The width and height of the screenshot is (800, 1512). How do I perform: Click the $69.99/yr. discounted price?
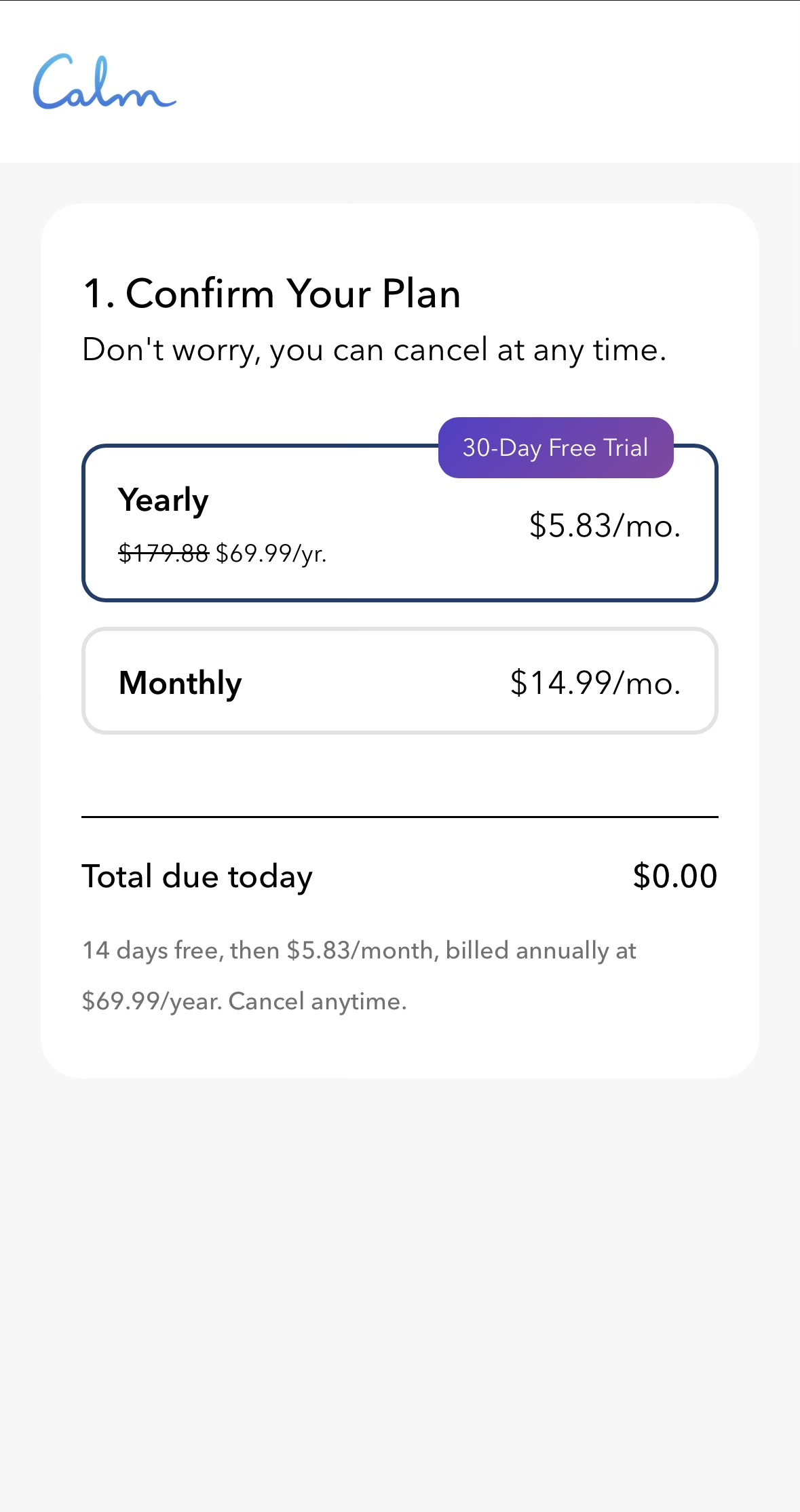(x=271, y=554)
